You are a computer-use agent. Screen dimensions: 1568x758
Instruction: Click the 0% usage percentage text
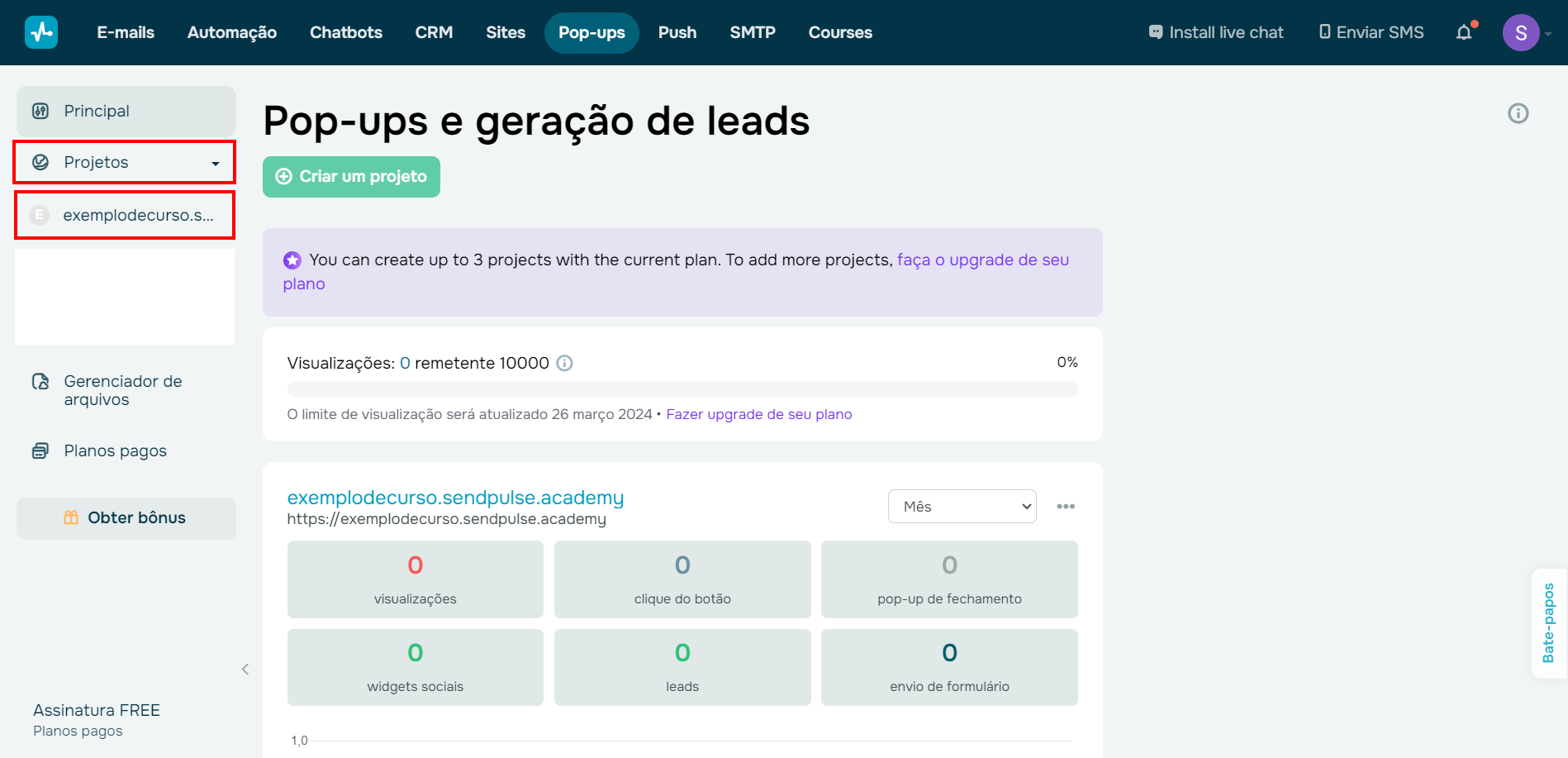1067,362
